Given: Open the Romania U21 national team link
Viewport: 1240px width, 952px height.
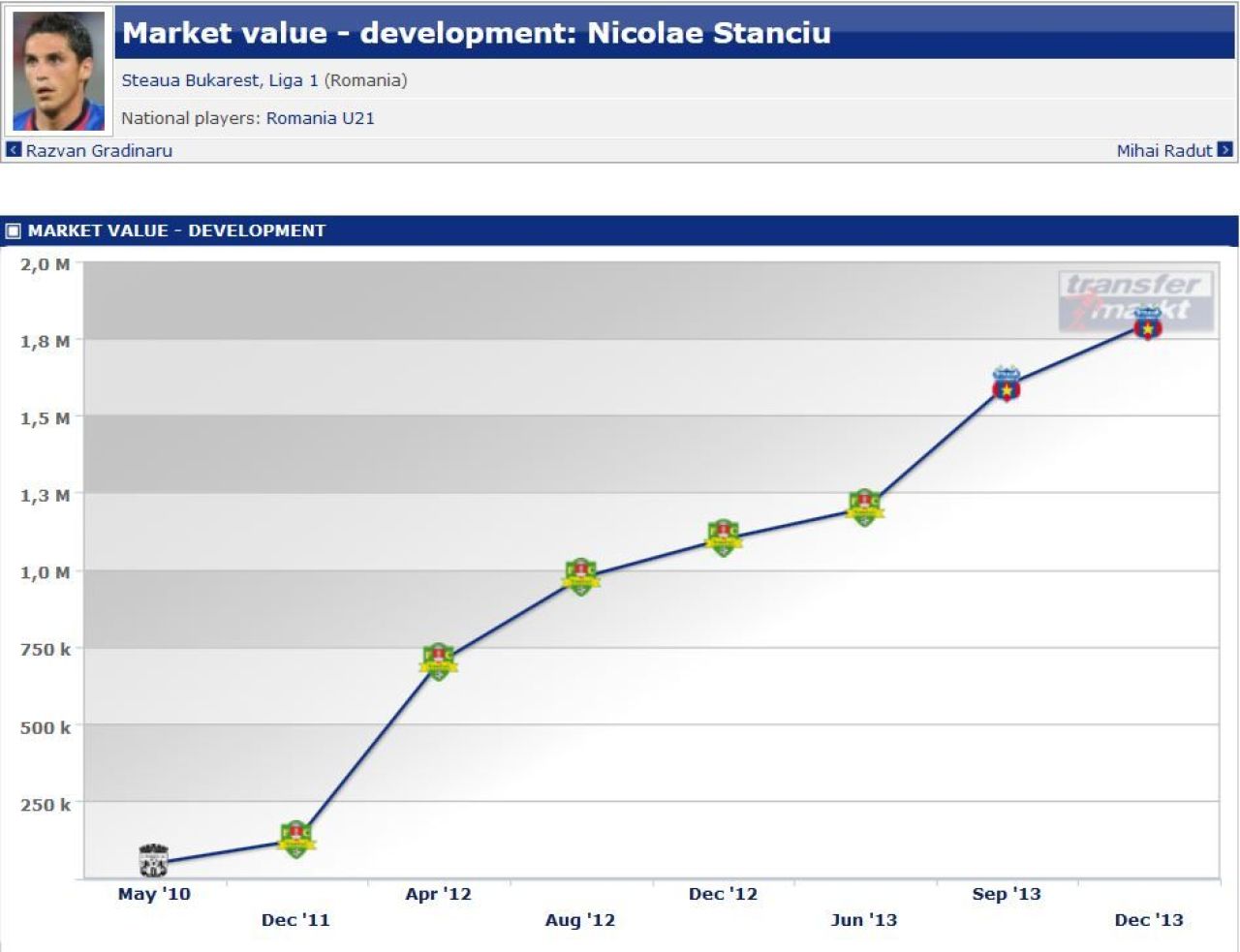Looking at the screenshot, I should tap(321, 118).
